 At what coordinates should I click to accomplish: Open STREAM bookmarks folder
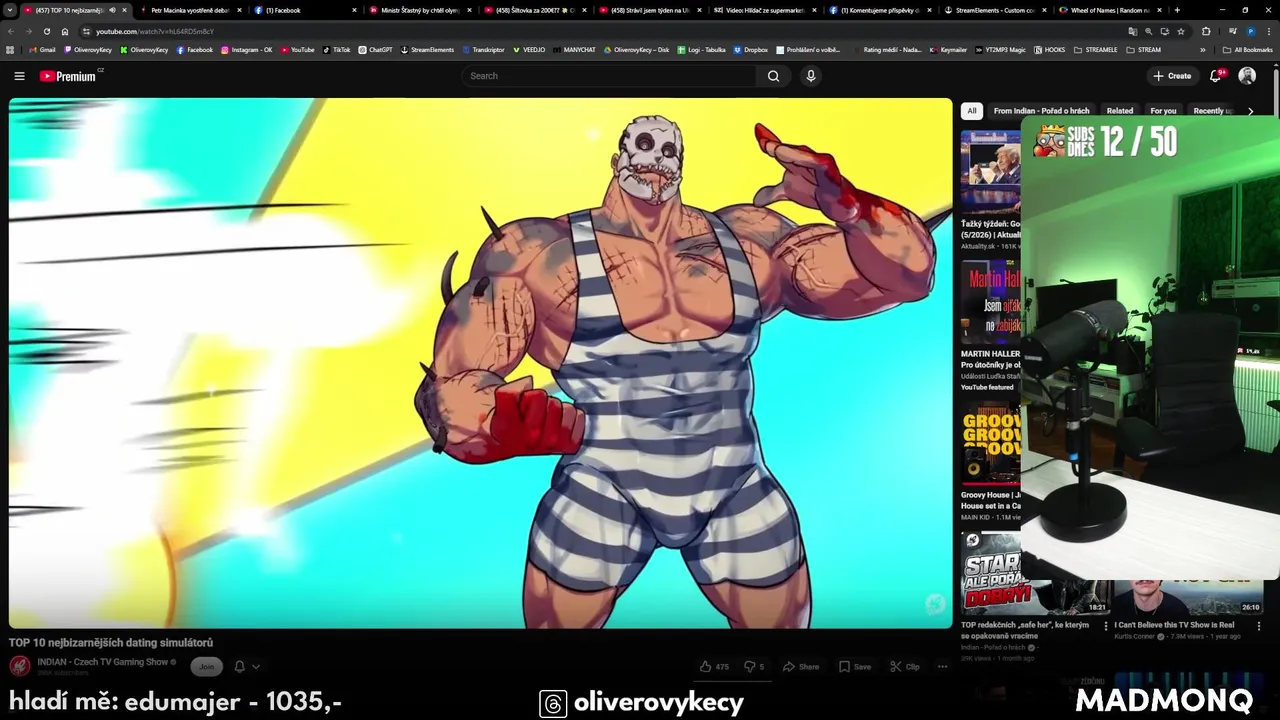coord(1144,49)
